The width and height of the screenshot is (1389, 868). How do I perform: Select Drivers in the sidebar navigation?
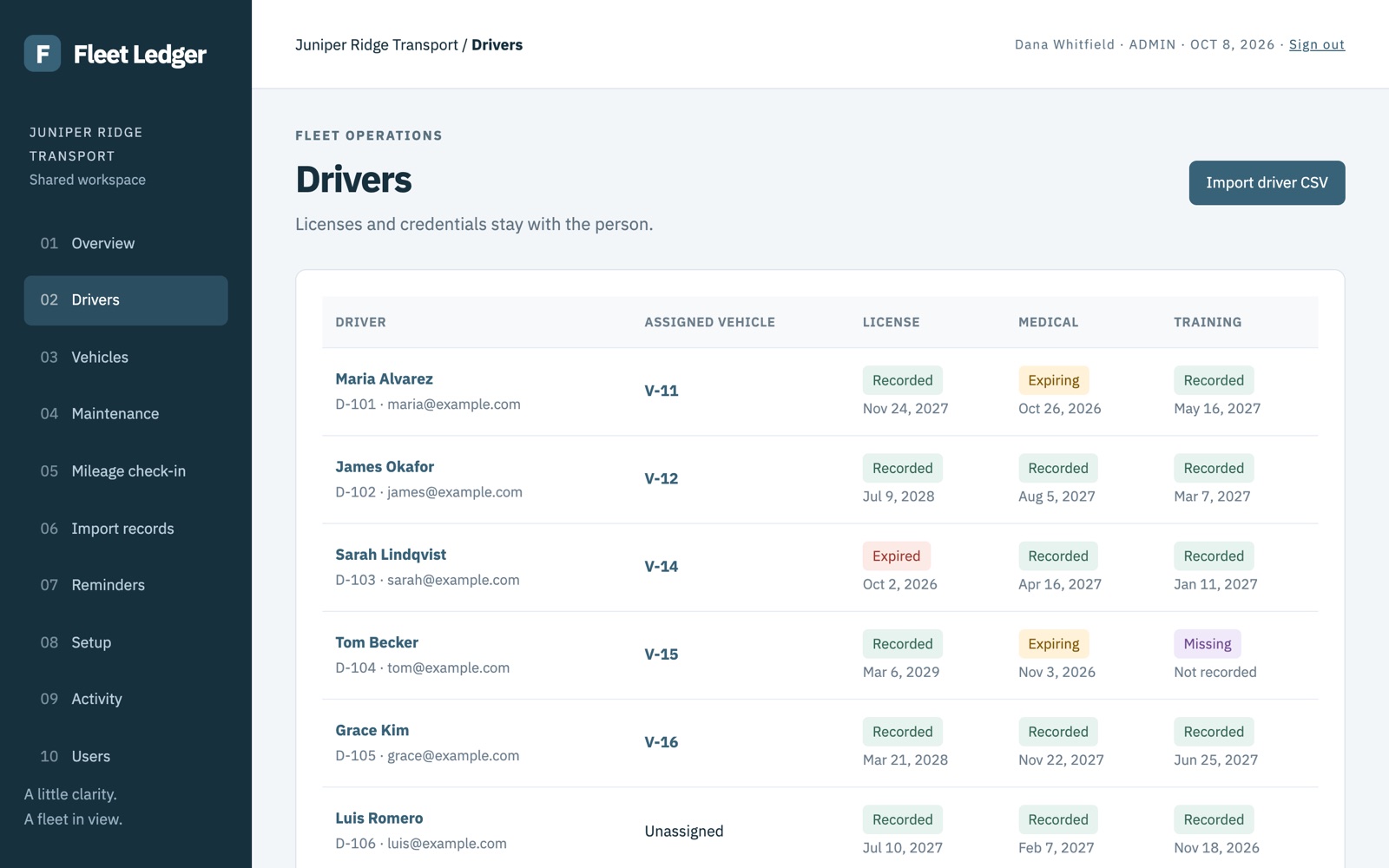point(126,300)
